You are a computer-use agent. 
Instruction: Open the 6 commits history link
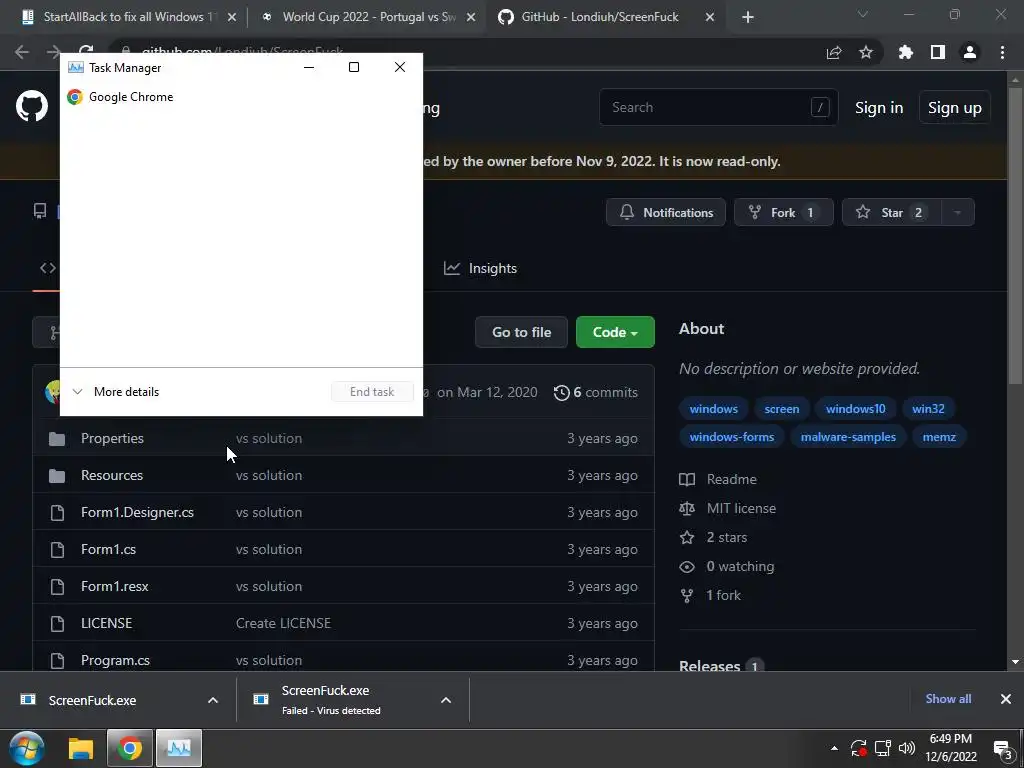(596, 392)
